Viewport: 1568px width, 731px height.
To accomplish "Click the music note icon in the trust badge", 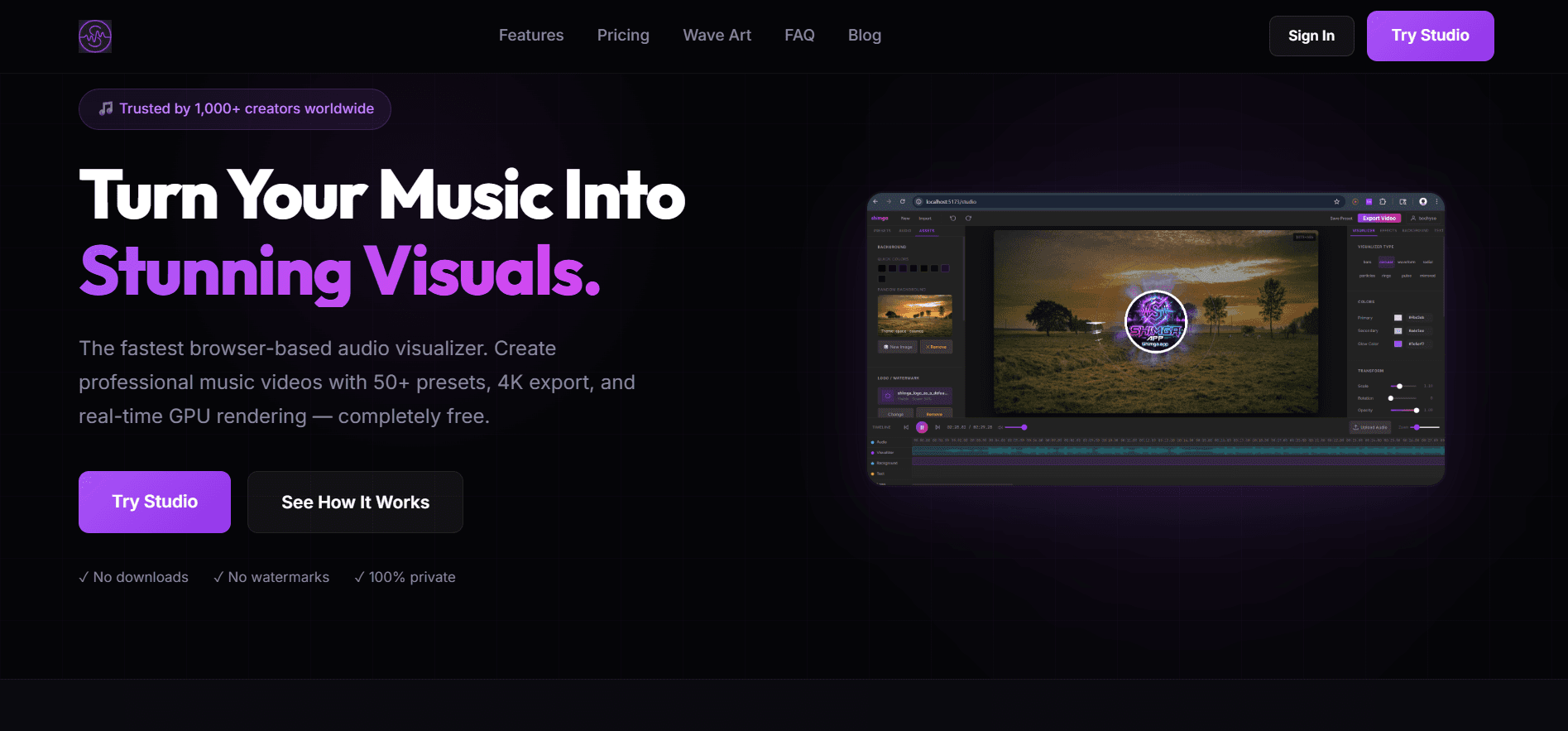I will tap(106, 108).
